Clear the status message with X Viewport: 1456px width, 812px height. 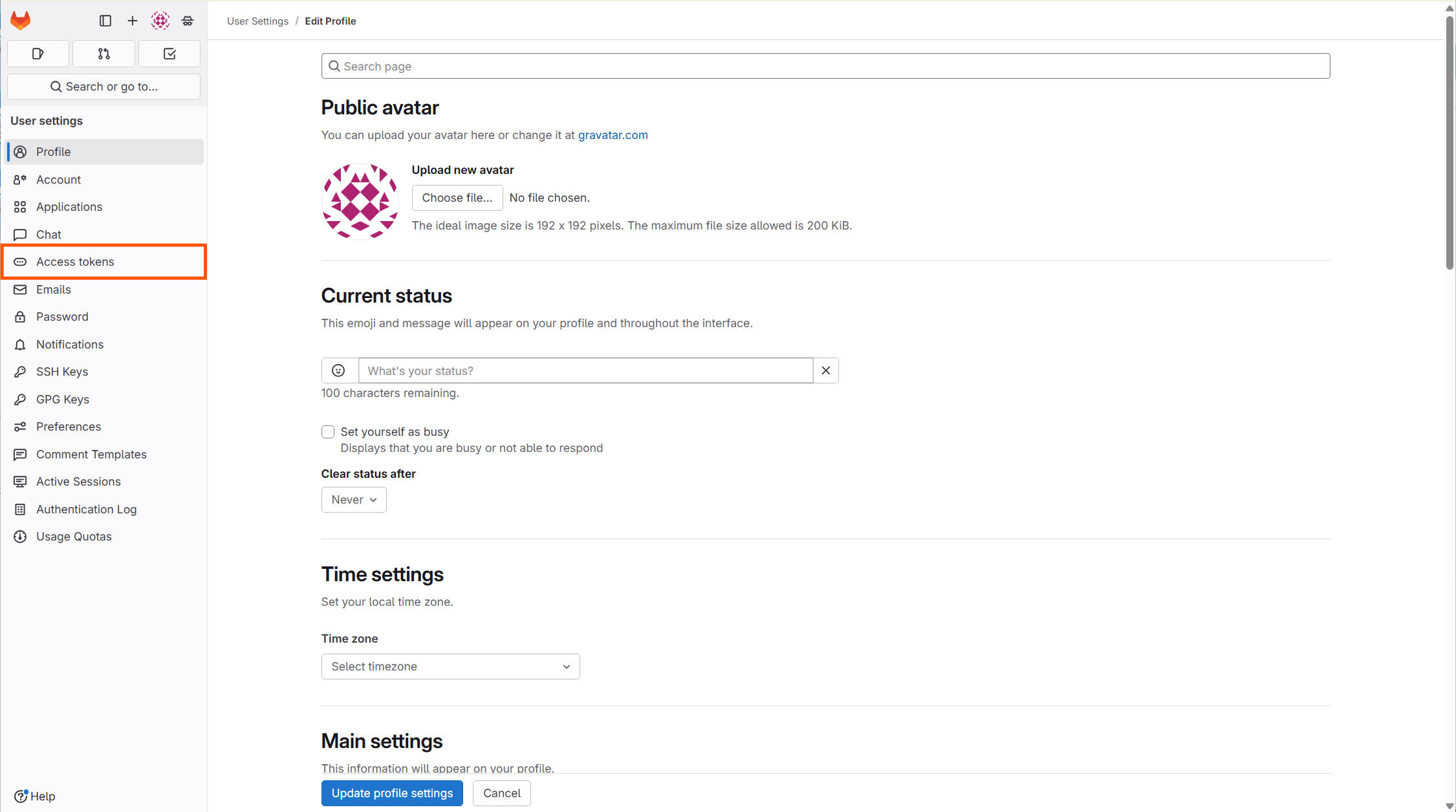pyautogui.click(x=825, y=370)
